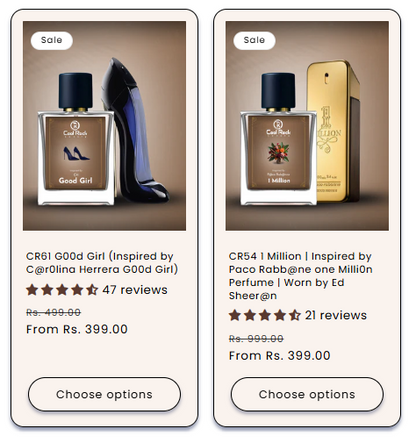The image size is (416, 443).
Task: Click the Sale badge on 1 Million card
Action: pyautogui.click(x=254, y=40)
